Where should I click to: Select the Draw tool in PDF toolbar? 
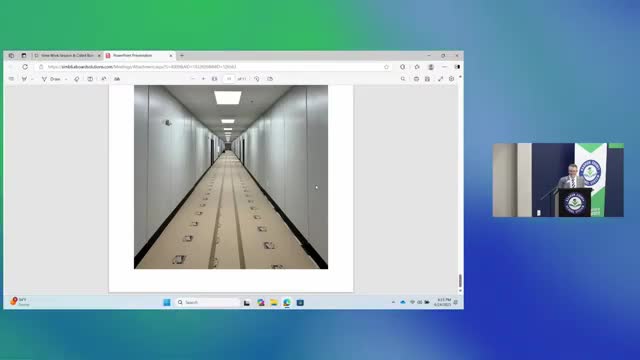51,79
